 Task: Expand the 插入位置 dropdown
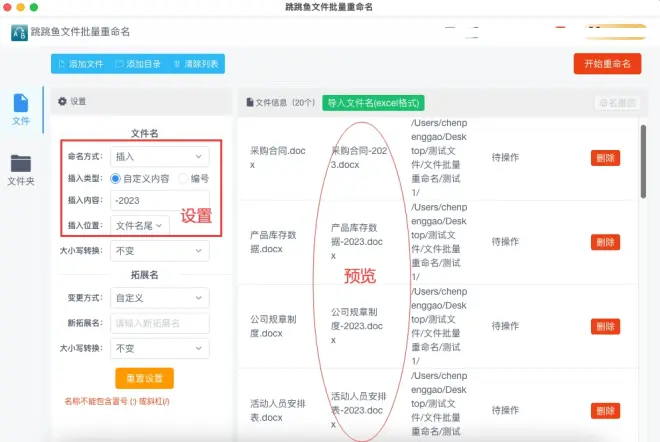click(x=140, y=226)
